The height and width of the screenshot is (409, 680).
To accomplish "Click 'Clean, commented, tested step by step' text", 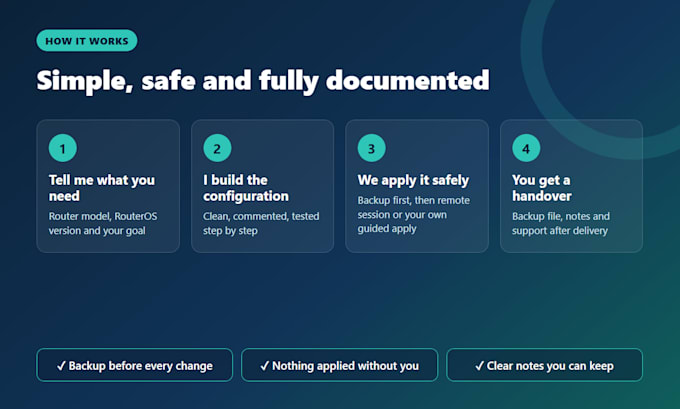I will (x=261, y=223).
